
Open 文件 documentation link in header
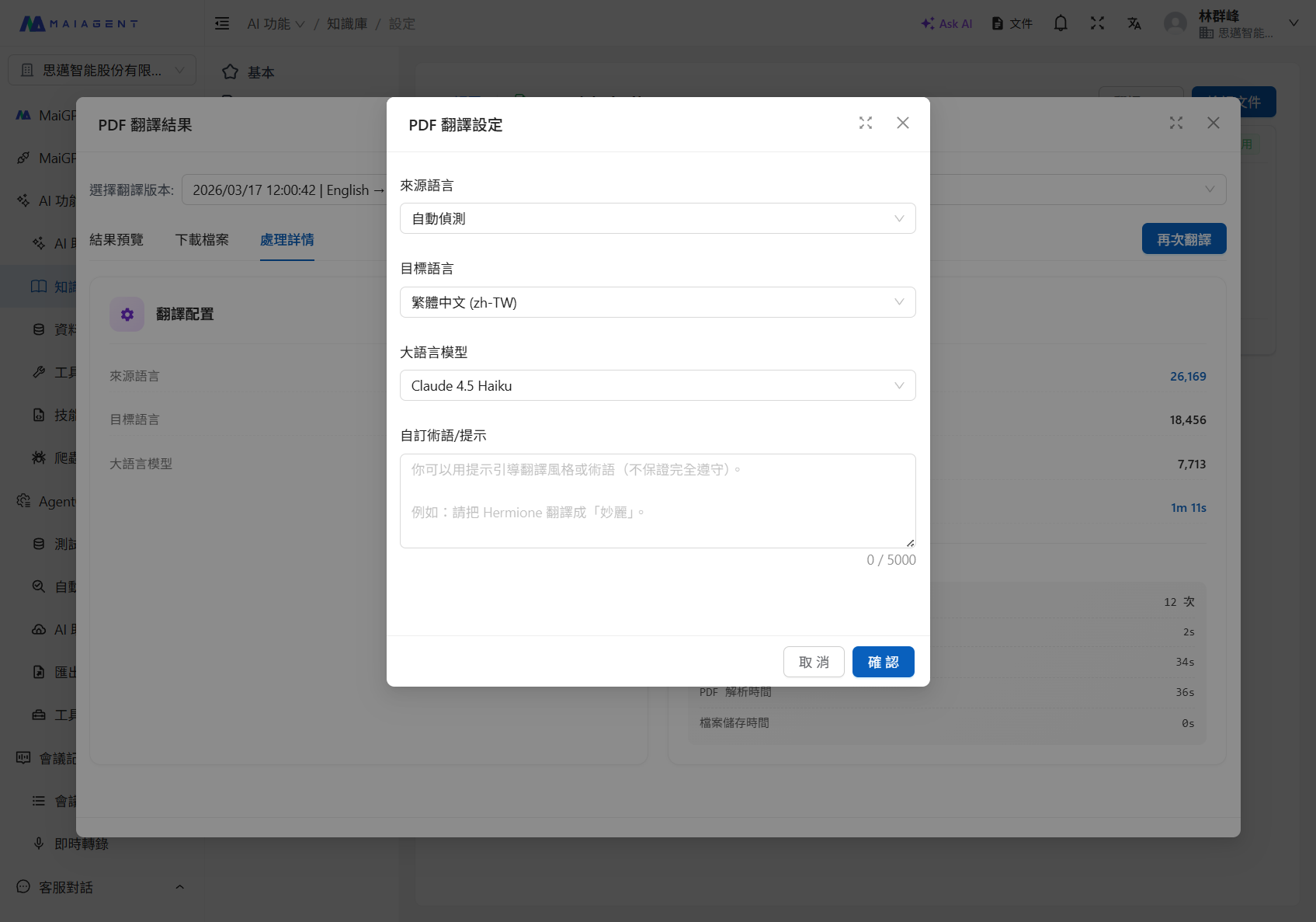[x=1012, y=23]
